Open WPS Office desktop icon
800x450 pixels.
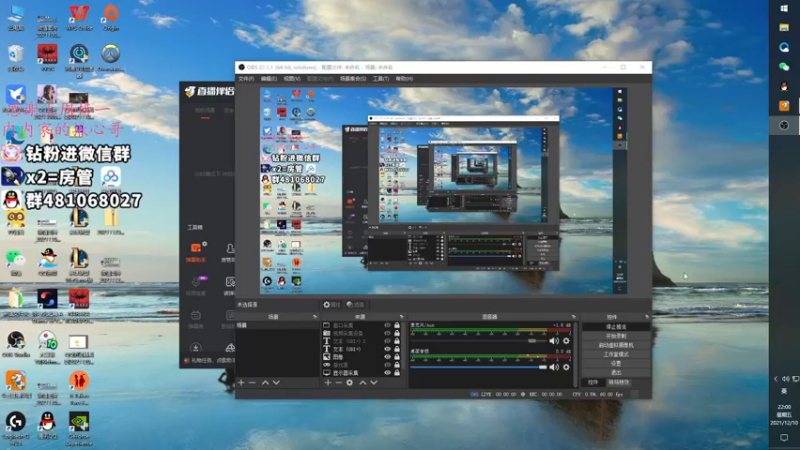click(x=79, y=18)
